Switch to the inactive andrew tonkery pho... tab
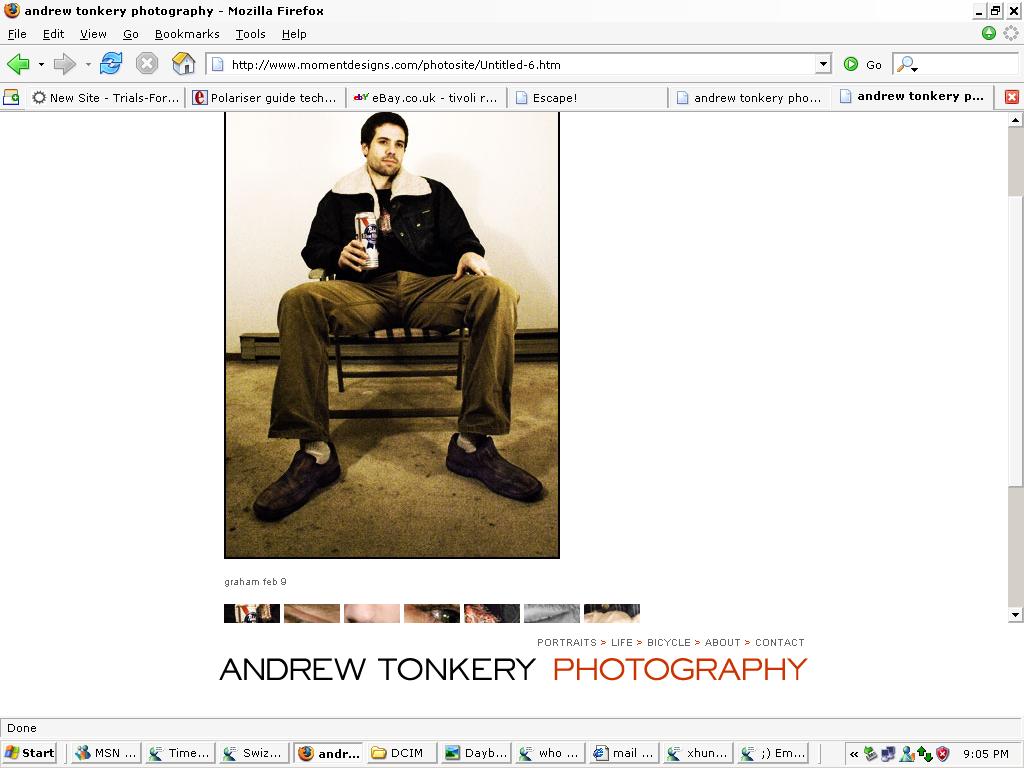Image resolution: width=1024 pixels, height=768 pixels. (x=749, y=98)
